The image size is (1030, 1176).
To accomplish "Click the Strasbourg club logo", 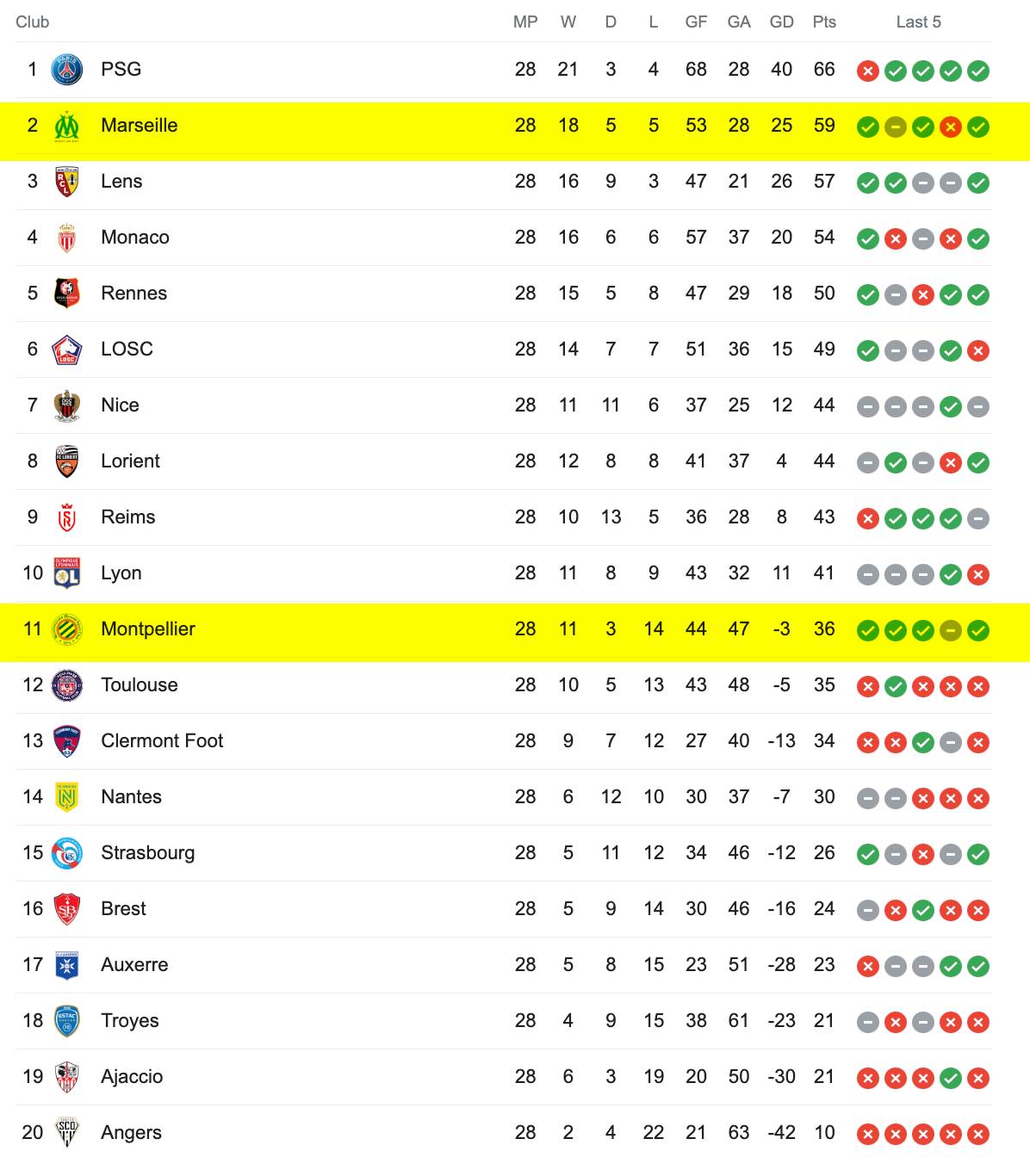I will coord(66,853).
